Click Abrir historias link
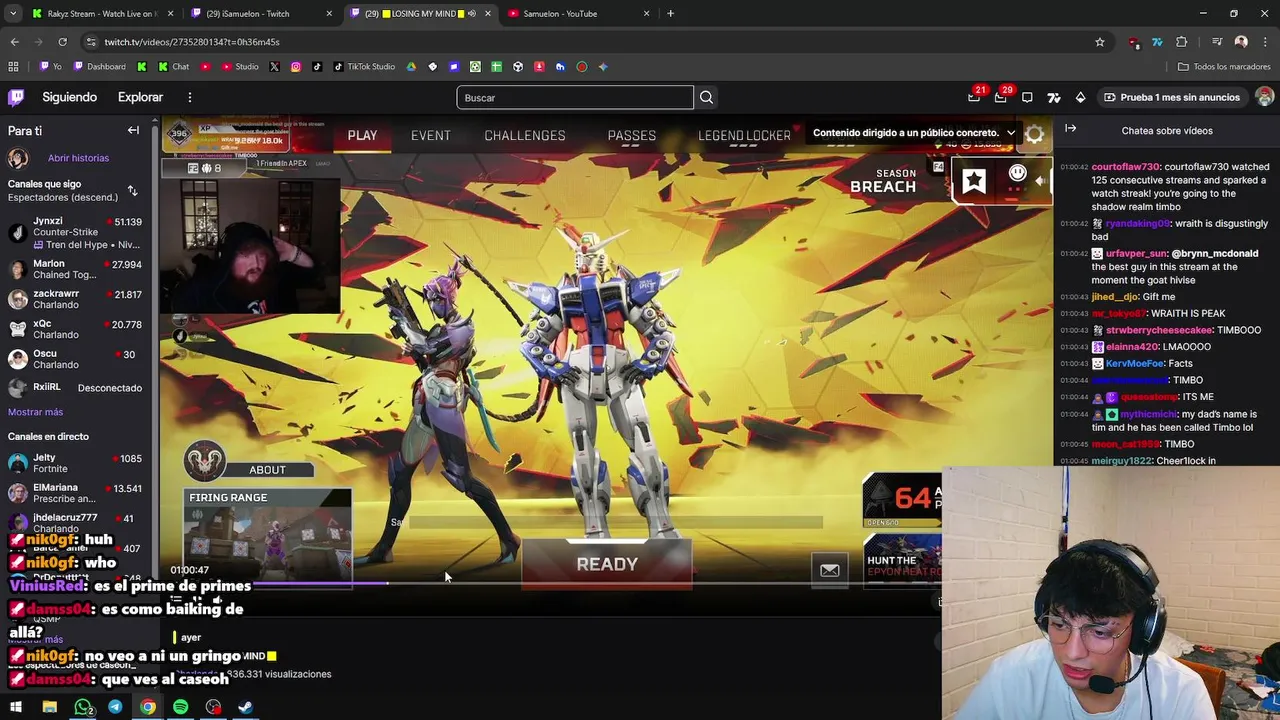Image resolution: width=1280 pixels, height=720 pixels. point(78,158)
